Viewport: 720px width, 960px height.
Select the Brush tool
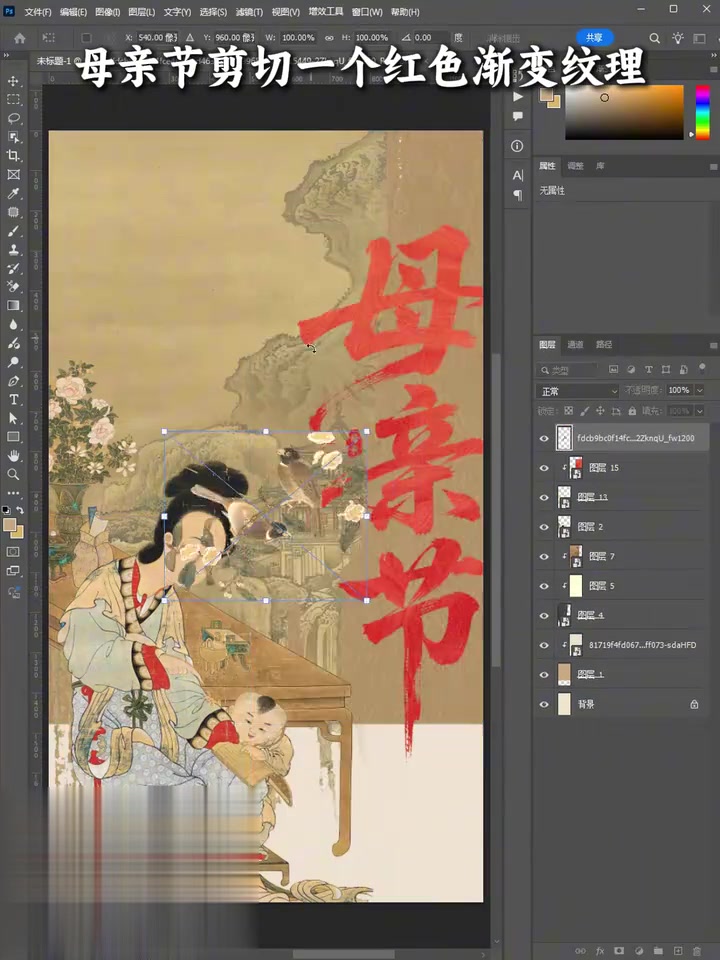pos(13,231)
